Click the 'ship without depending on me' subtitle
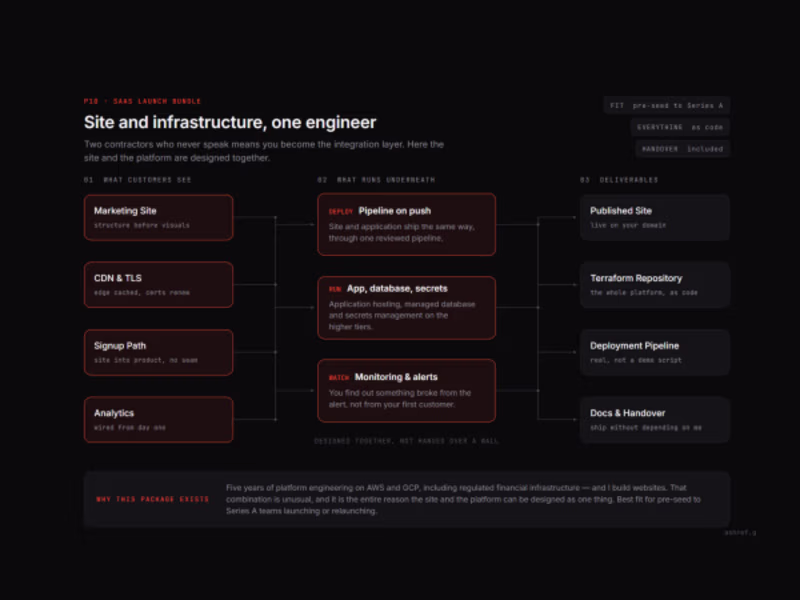 click(x=645, y=428)
